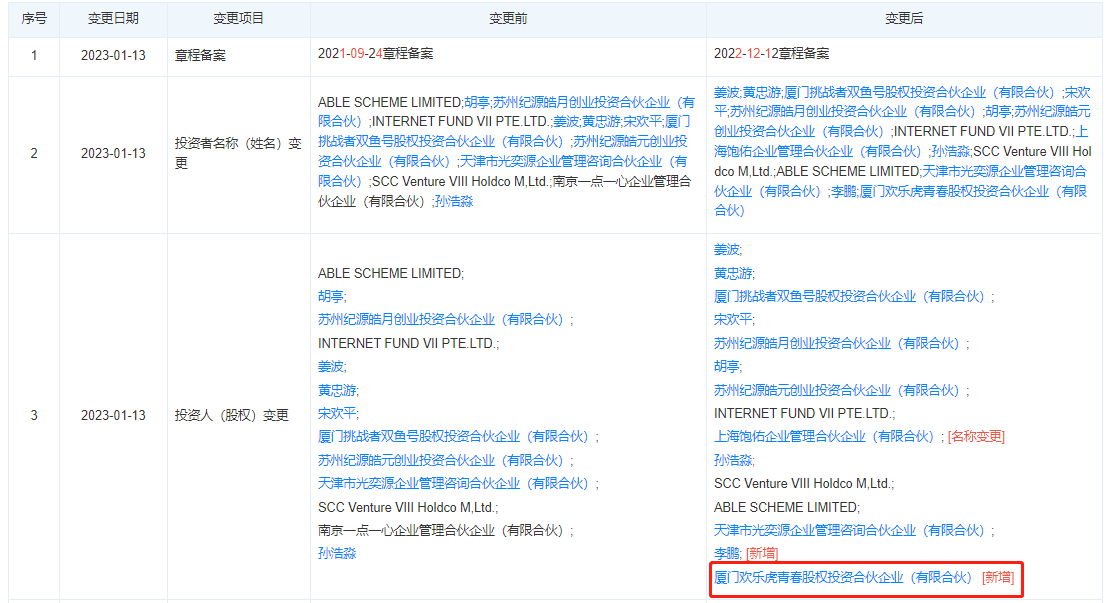This screenshot has width=1108, height=603.
Task: Open 黄忠游 link in row 3 变更前 list
Action: pyautogui.click(x=336, y=390)
